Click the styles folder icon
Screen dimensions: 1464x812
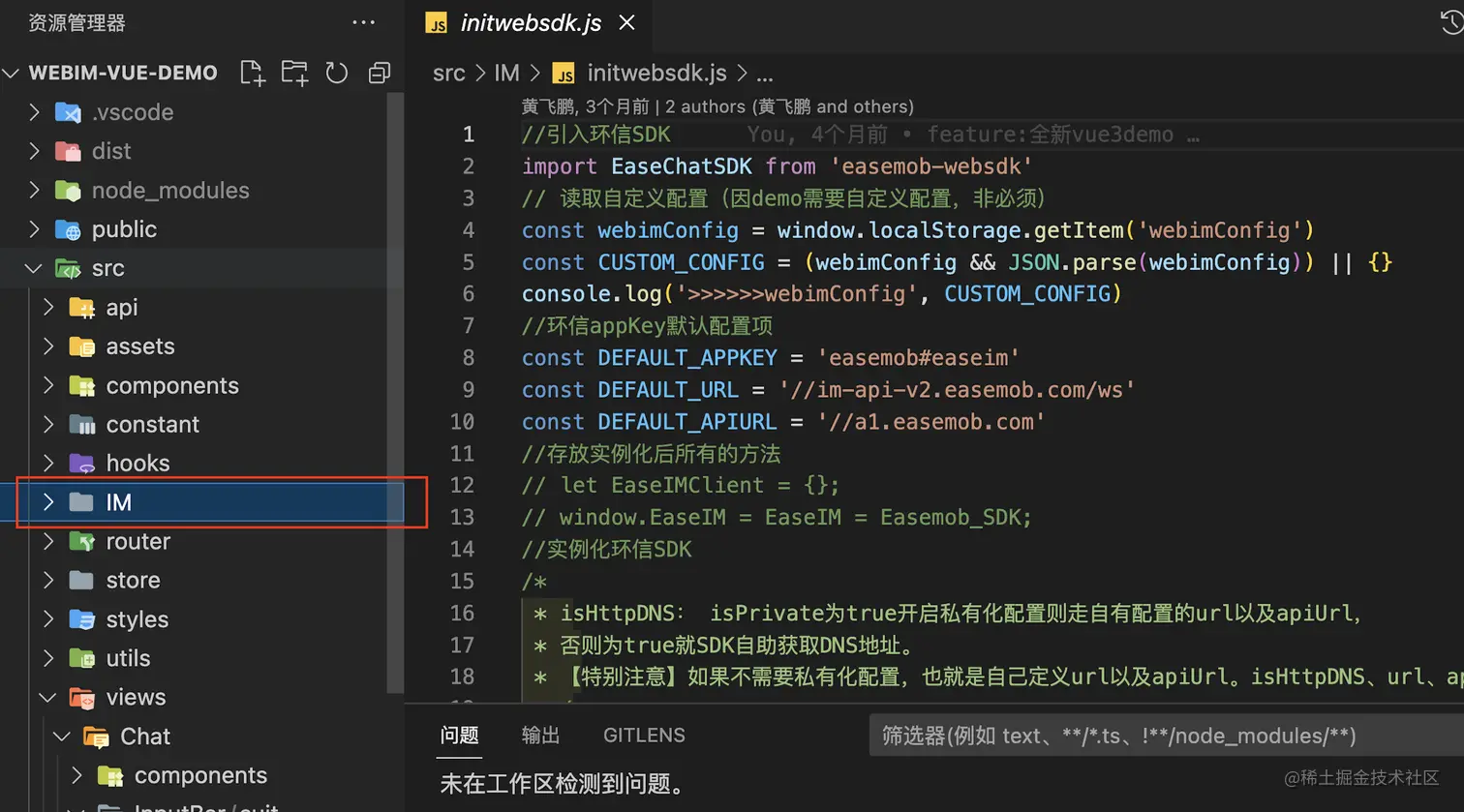pyautogui.click(x=82, y=619)
